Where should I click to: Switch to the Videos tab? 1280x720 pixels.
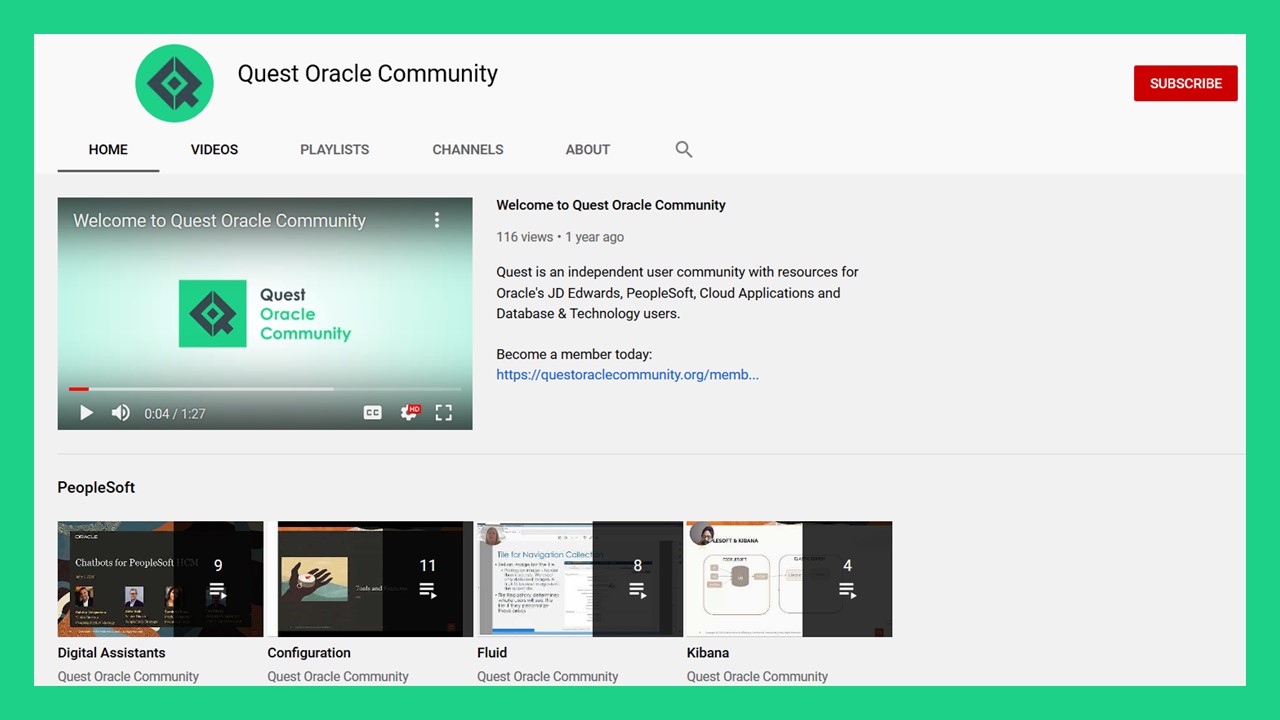click(214, 149)
